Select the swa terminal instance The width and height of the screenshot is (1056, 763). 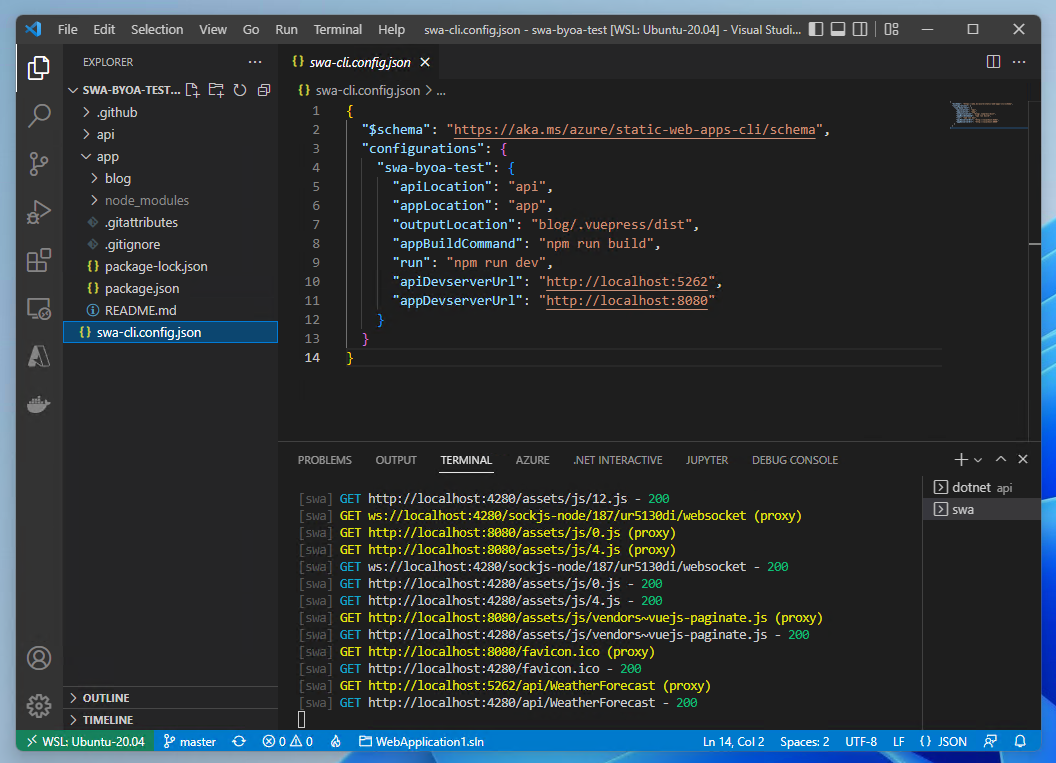coord(982,510)
